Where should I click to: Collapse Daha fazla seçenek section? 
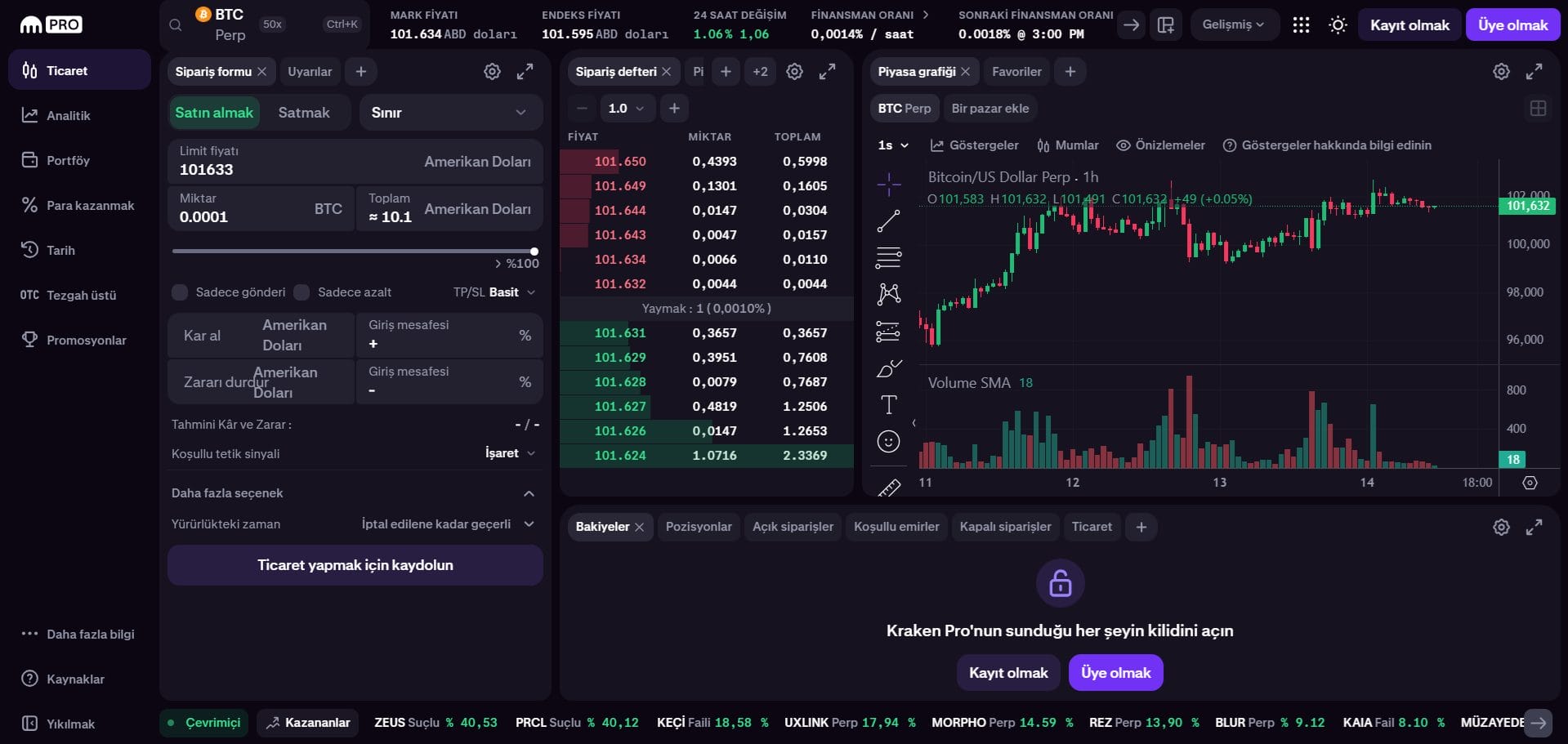529,493
